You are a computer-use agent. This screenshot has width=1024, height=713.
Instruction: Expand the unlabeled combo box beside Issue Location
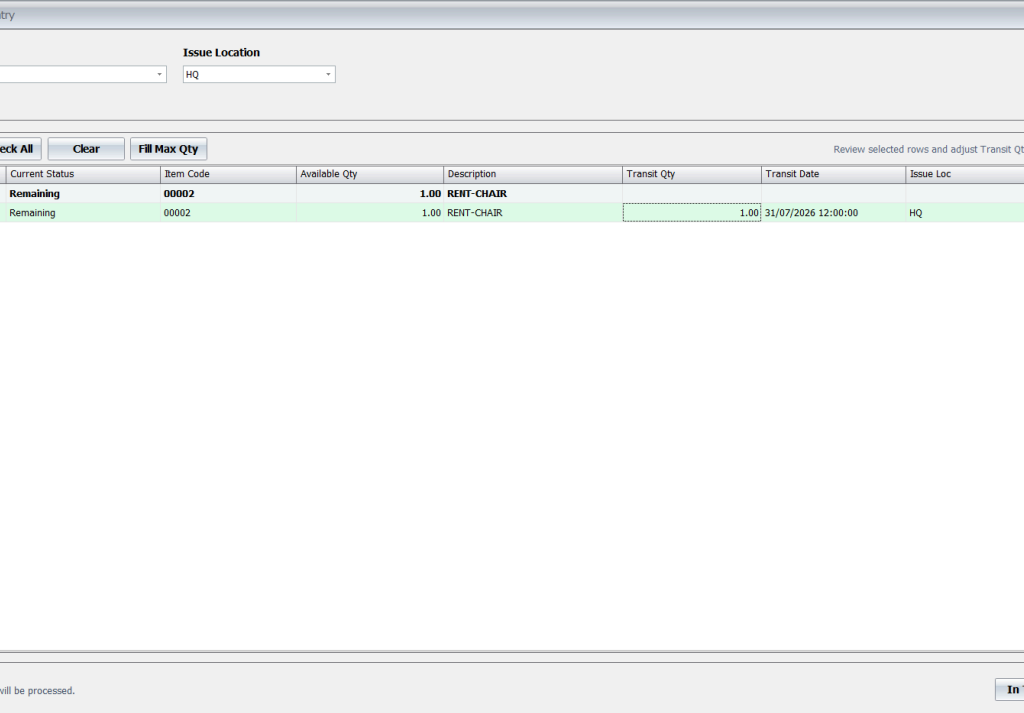coord(159,74)
